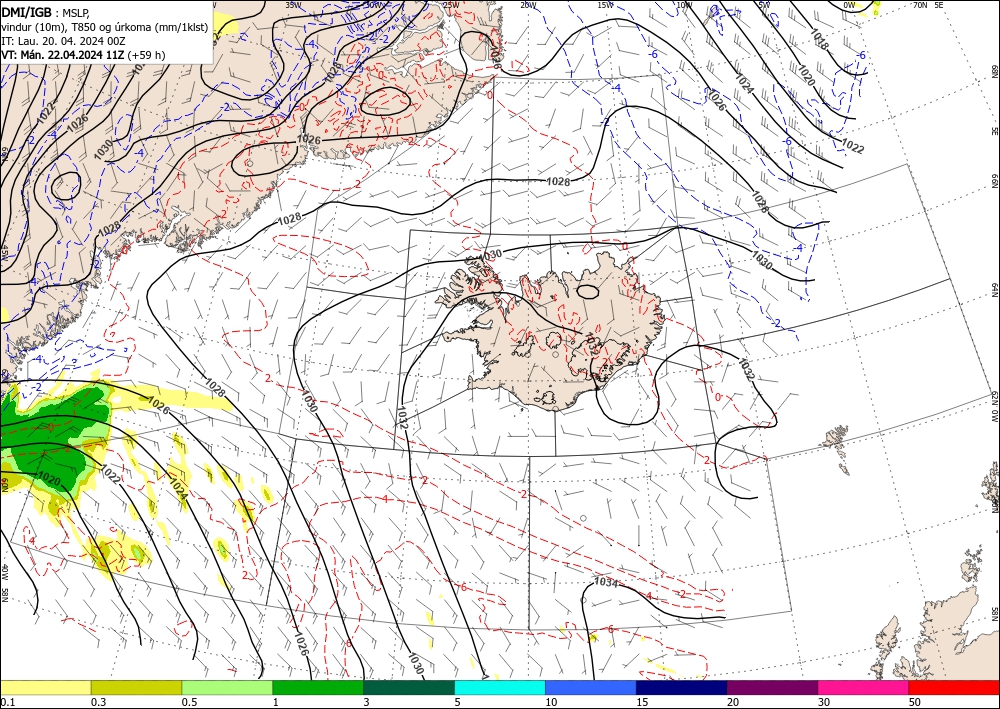Click the yellow 0.1–0.3 precipitation legend swatch
This screenshot has width=1000, height=709.
[x=45, y=687]
